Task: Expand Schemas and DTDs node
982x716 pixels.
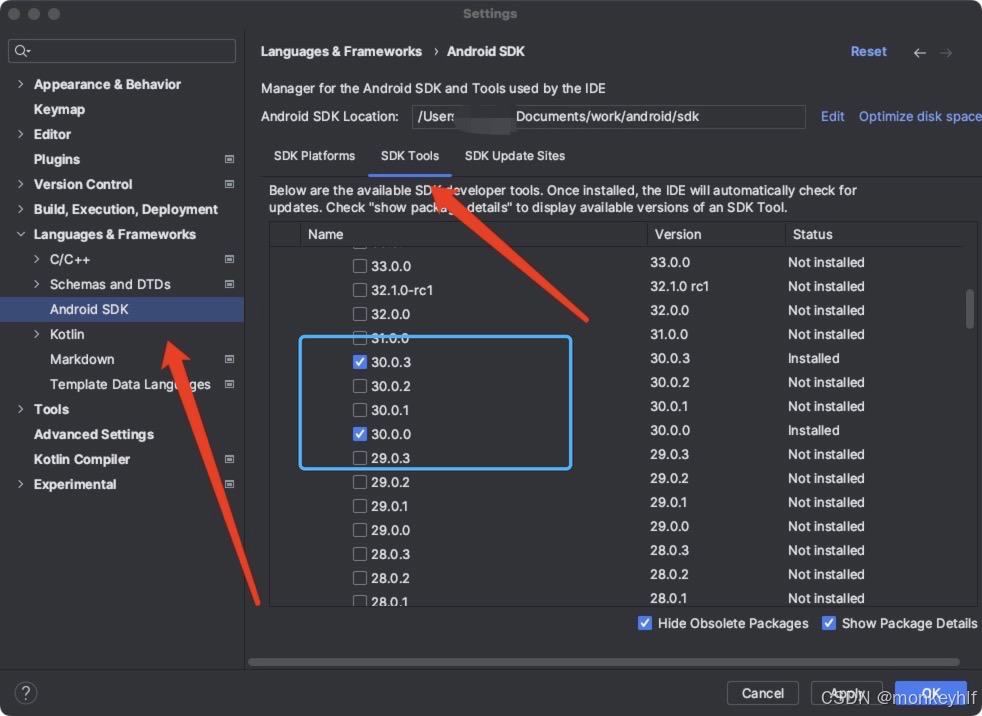Action: (x=37, y=284)
